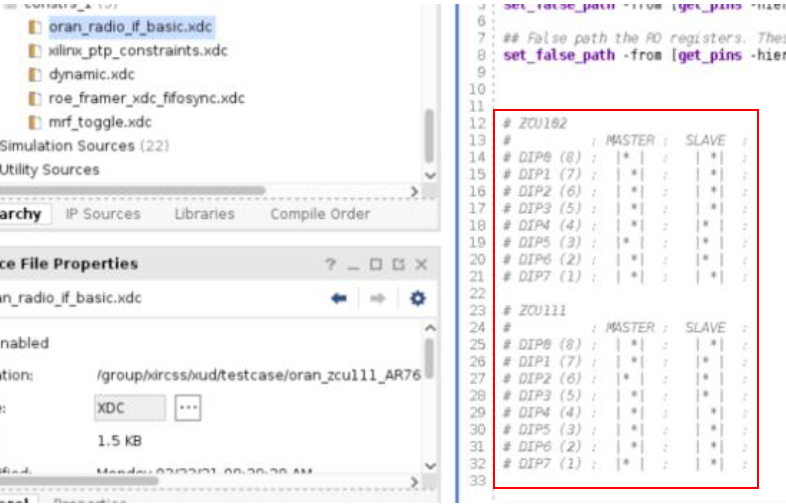Float the Source File Properties panel
The width and height of the screenshot is (786, 504).
pyautogui.click(x=397, y=265)
